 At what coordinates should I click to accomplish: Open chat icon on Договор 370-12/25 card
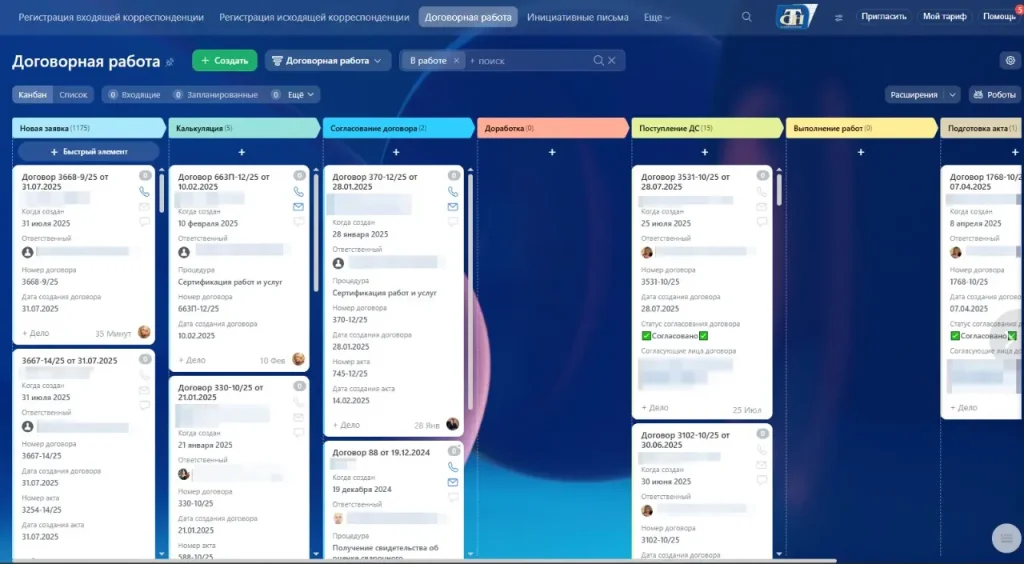coord(453,222)
